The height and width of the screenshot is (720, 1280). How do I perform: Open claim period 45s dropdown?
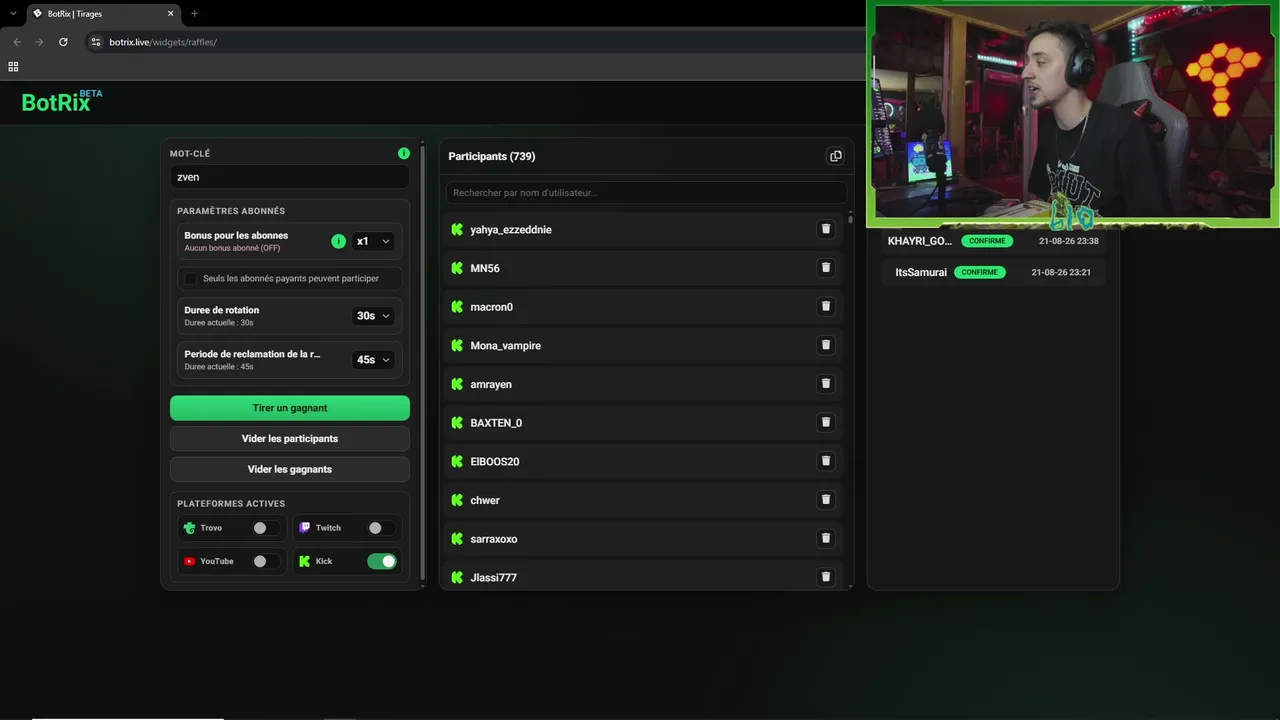373,360
